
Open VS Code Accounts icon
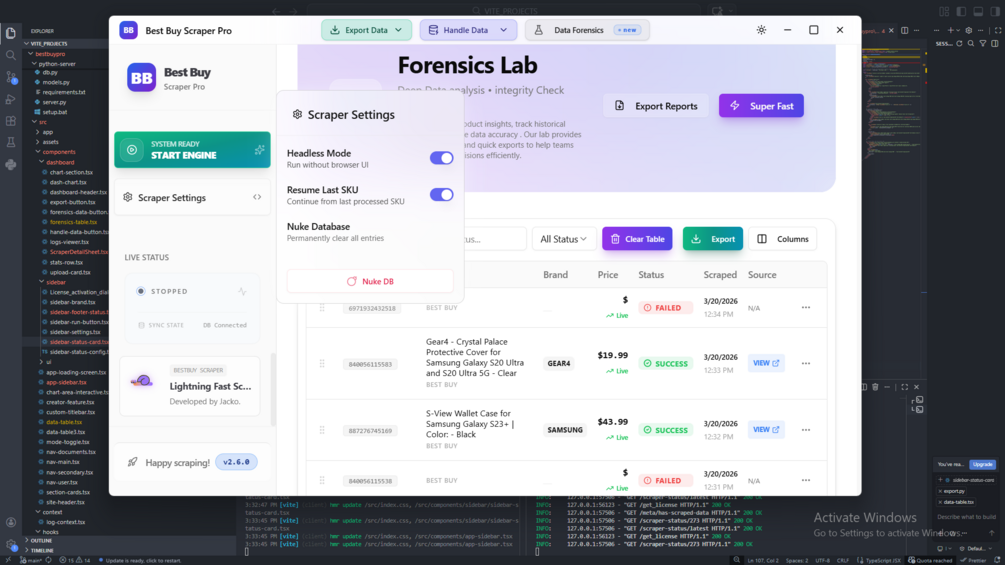pos(11,522)
